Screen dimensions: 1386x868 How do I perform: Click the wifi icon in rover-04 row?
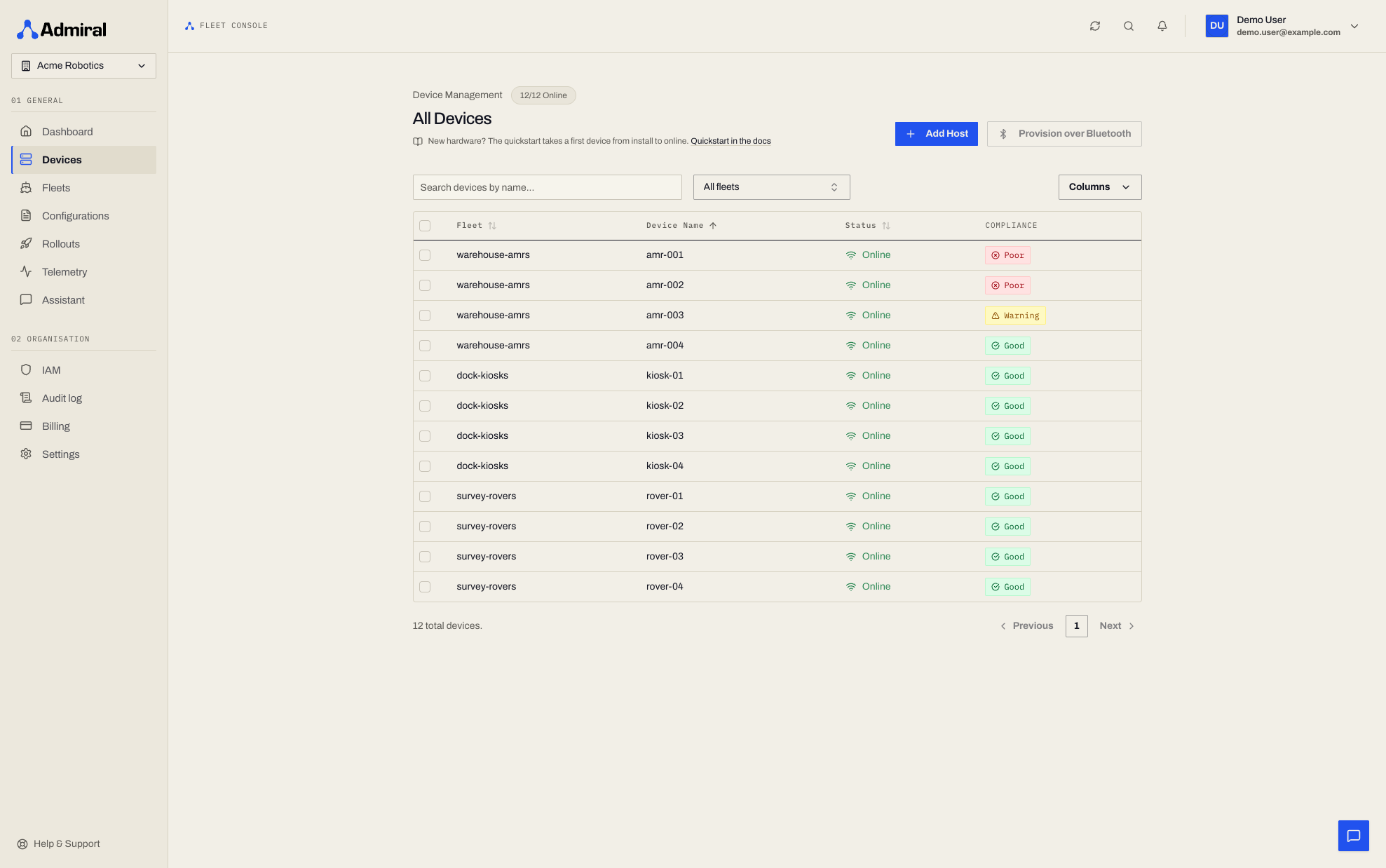tap(851, 587)
